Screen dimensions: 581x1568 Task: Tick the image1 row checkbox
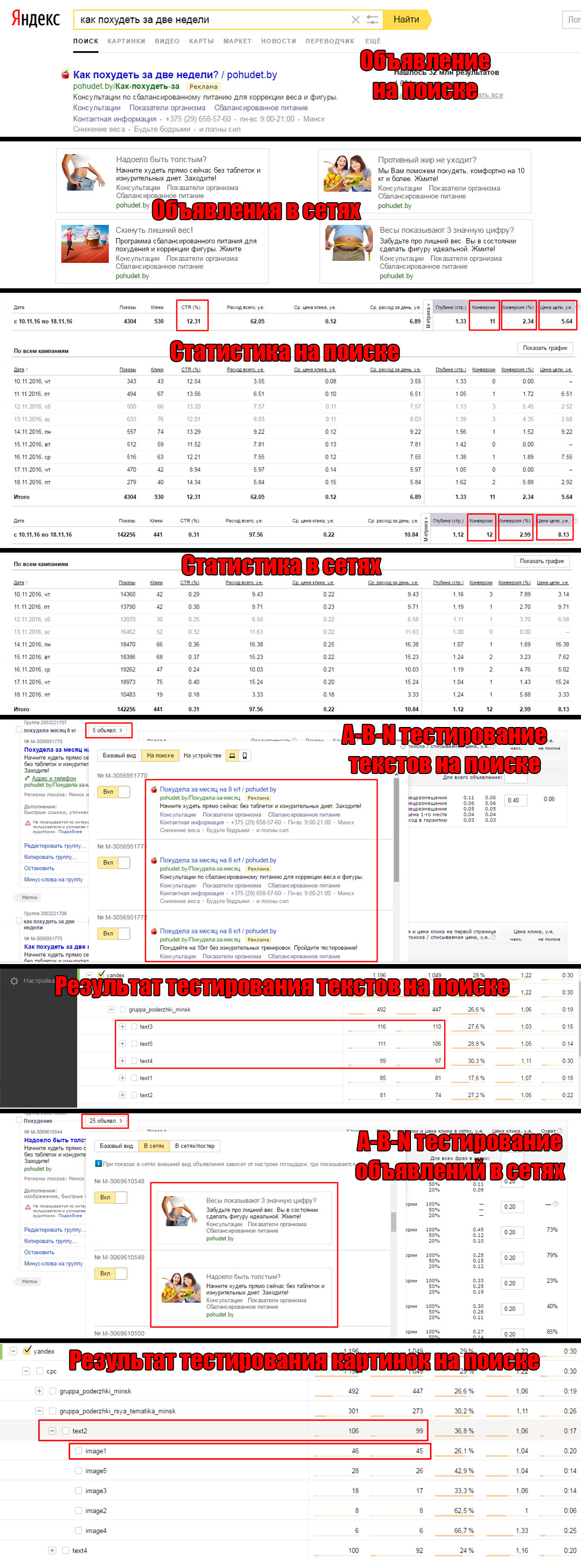pos(79,1450)
